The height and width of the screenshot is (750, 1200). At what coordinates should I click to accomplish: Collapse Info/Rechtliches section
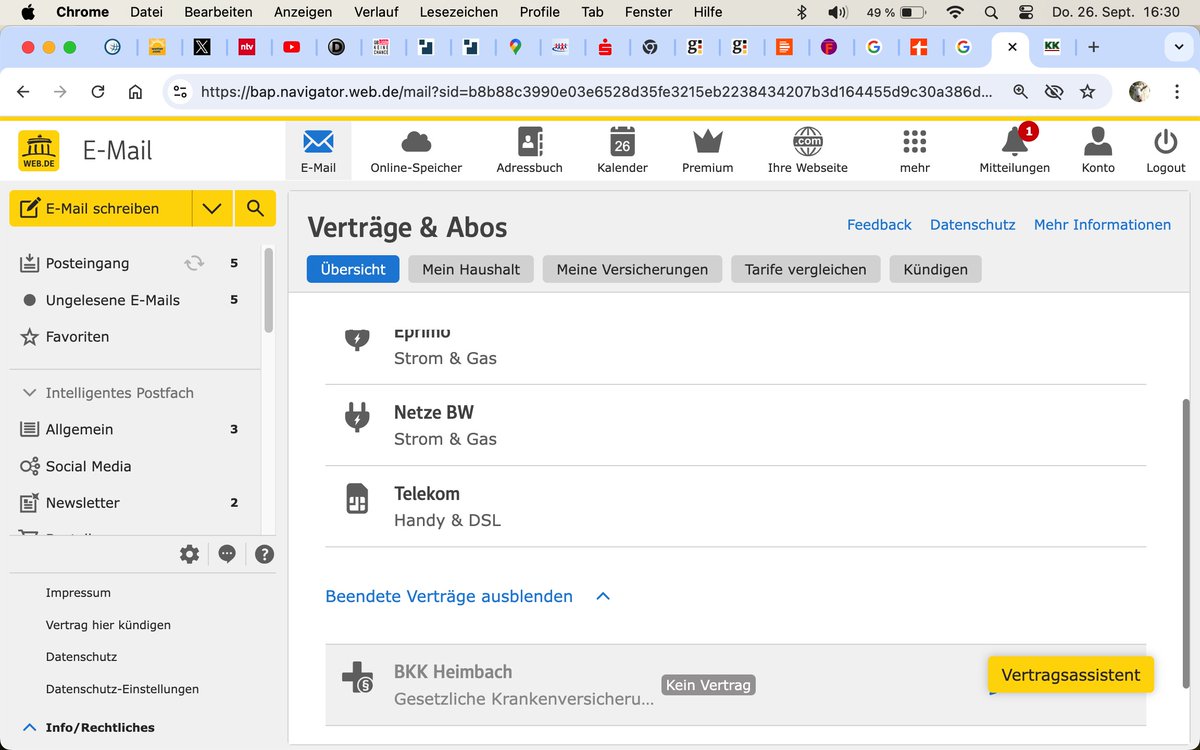tap(88, 728)
